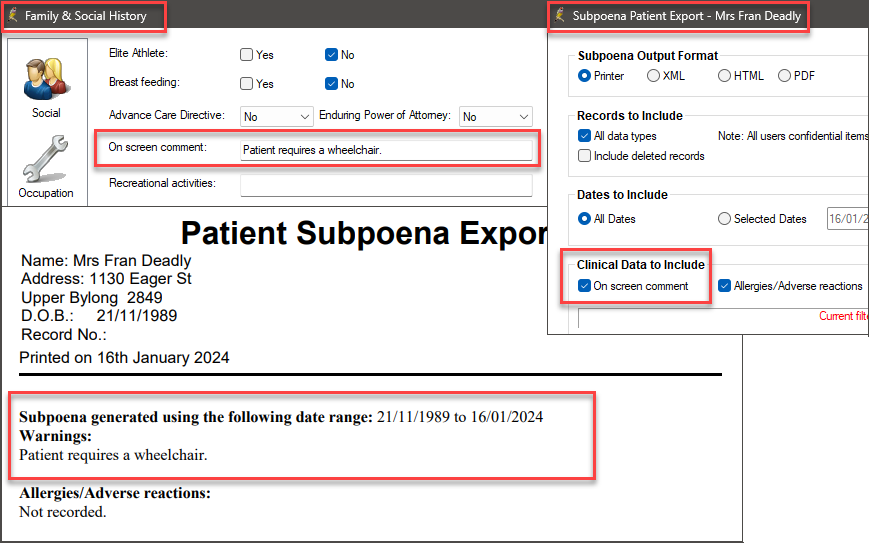Click the 'Patient requires a wheelchair.' warning text

point(113,455)
